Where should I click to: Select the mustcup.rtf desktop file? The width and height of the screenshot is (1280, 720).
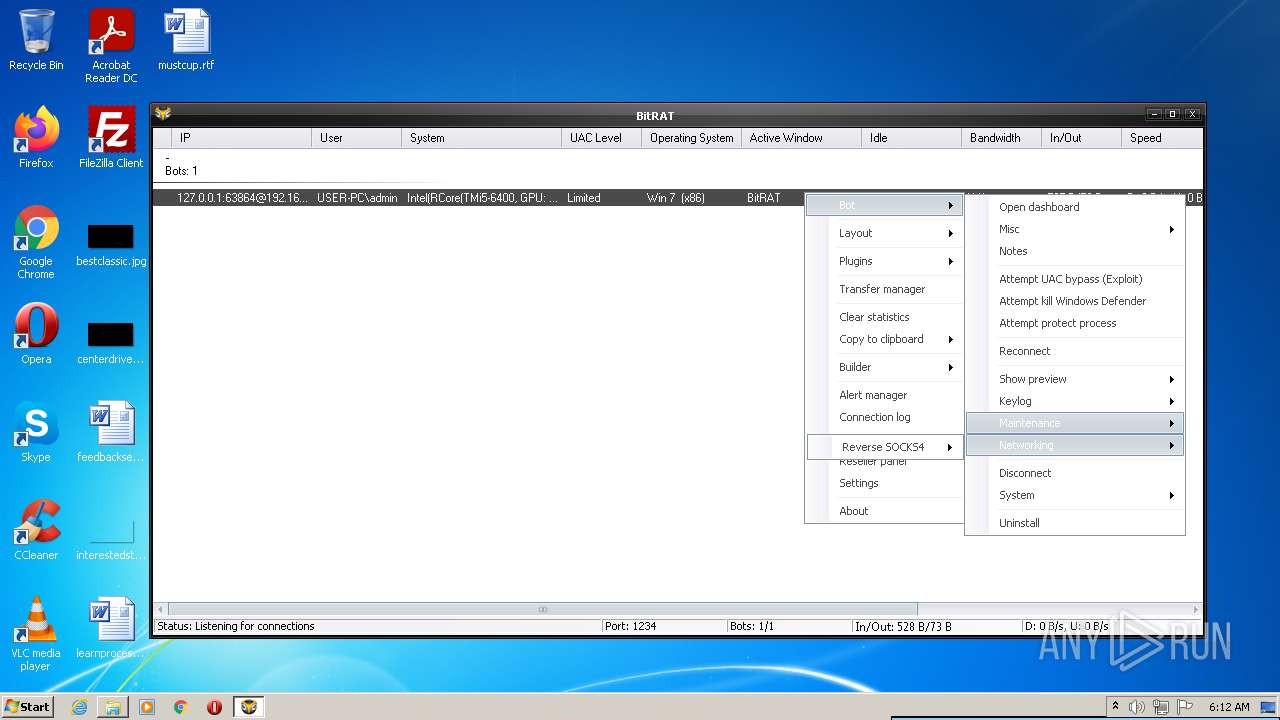tap(186, 40)
